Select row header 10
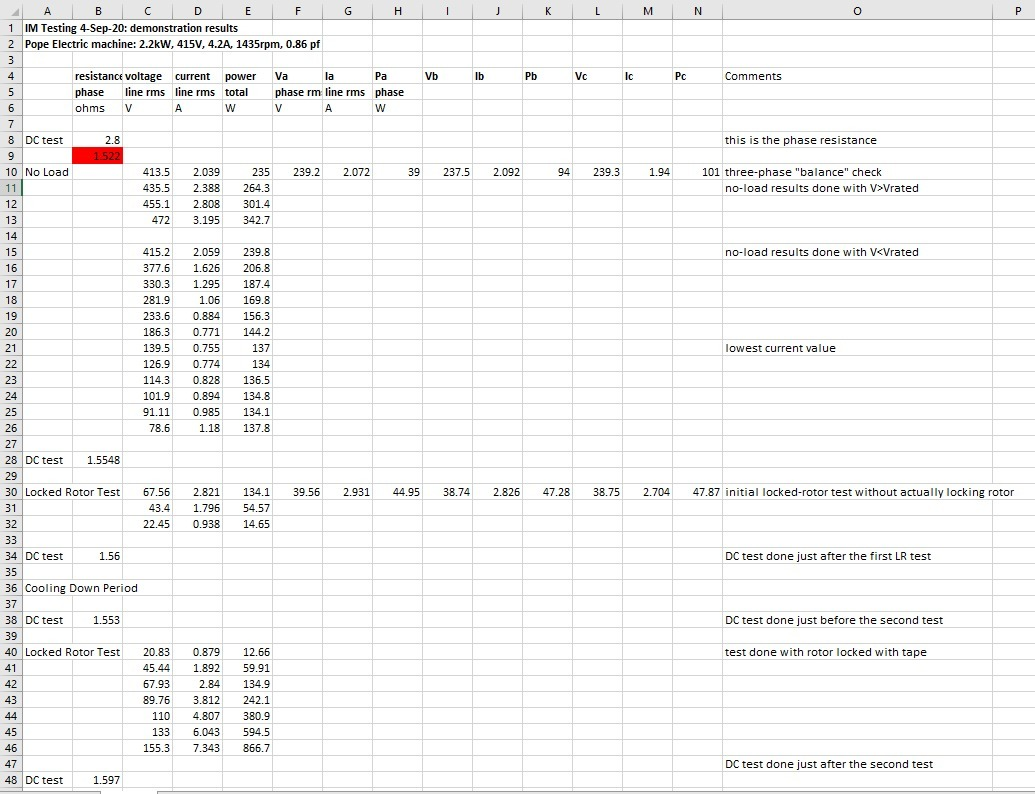 click(x=11, y=172)
